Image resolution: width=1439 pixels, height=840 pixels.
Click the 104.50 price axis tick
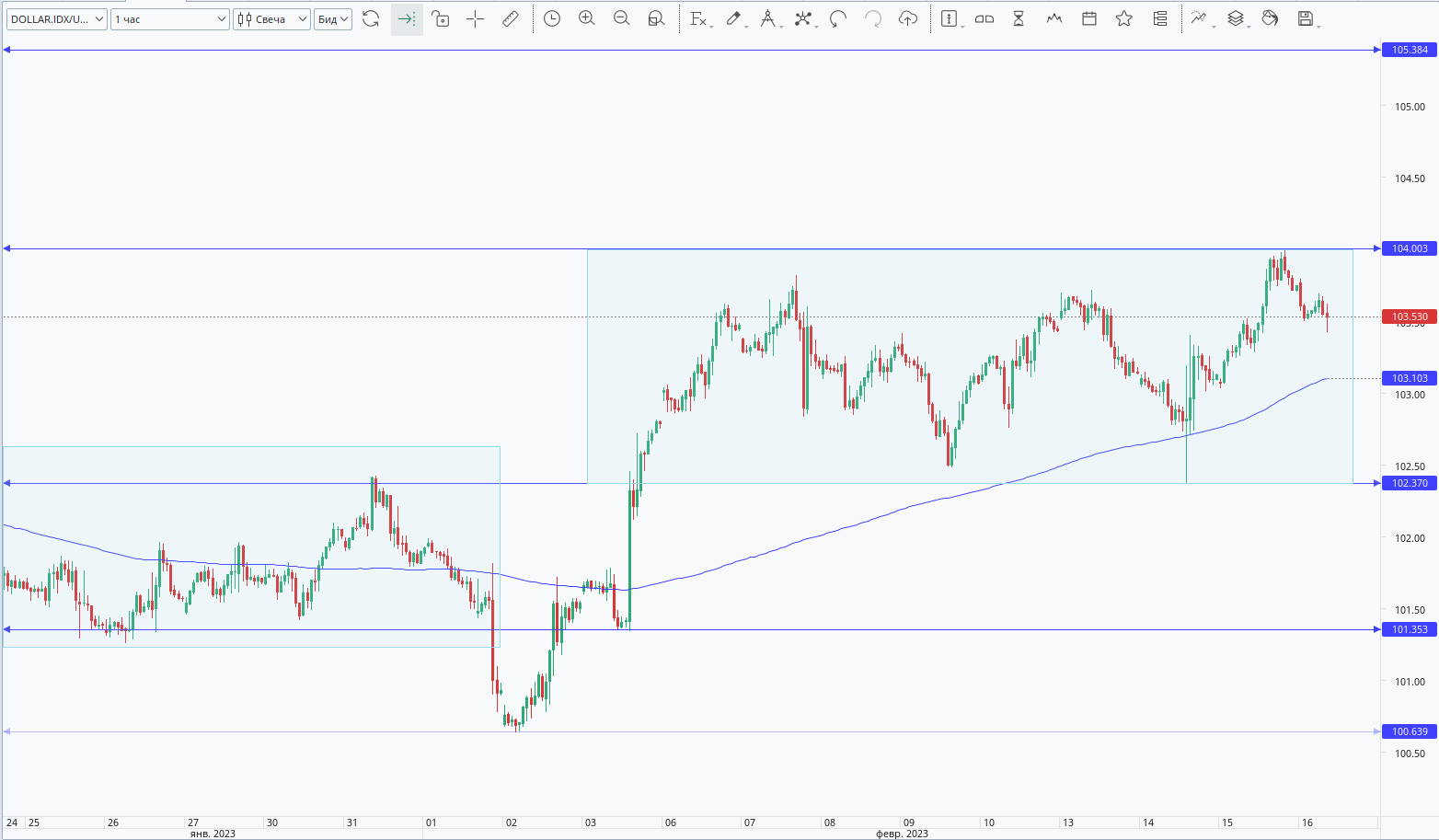point(1410,178)
